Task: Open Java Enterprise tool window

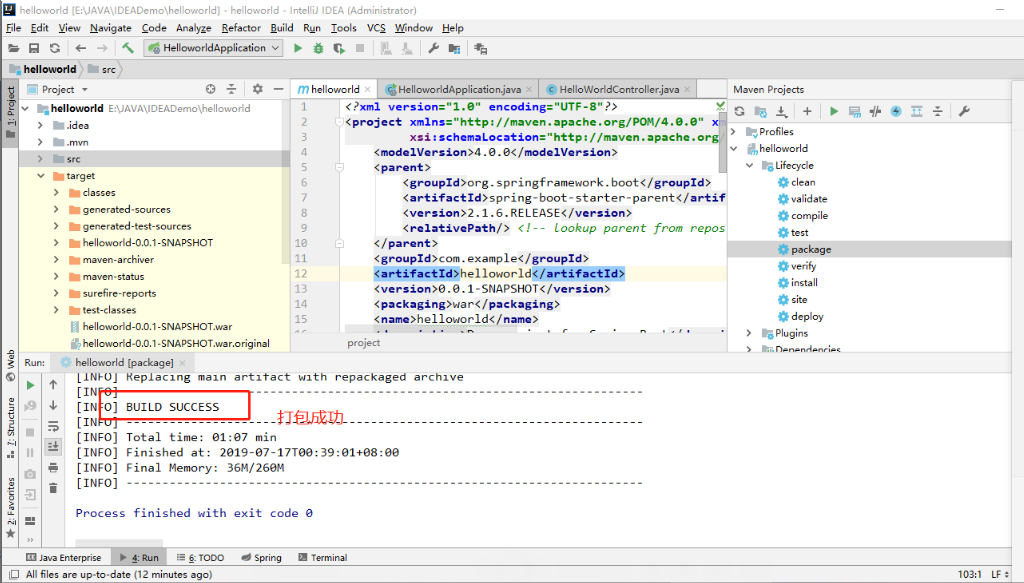Action: [x=63, y=558]
